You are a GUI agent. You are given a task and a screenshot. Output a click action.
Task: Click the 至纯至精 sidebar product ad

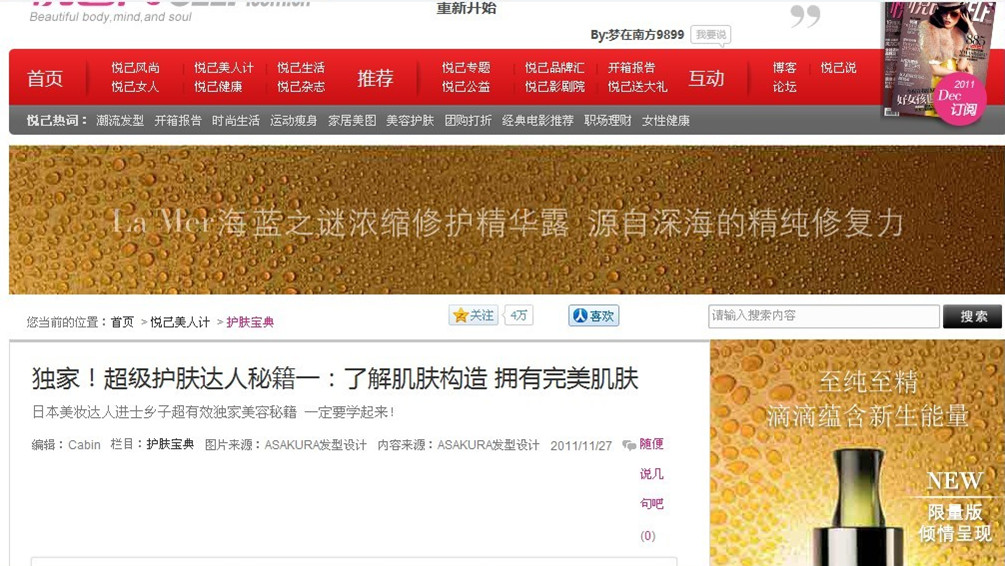pos(857,453)
